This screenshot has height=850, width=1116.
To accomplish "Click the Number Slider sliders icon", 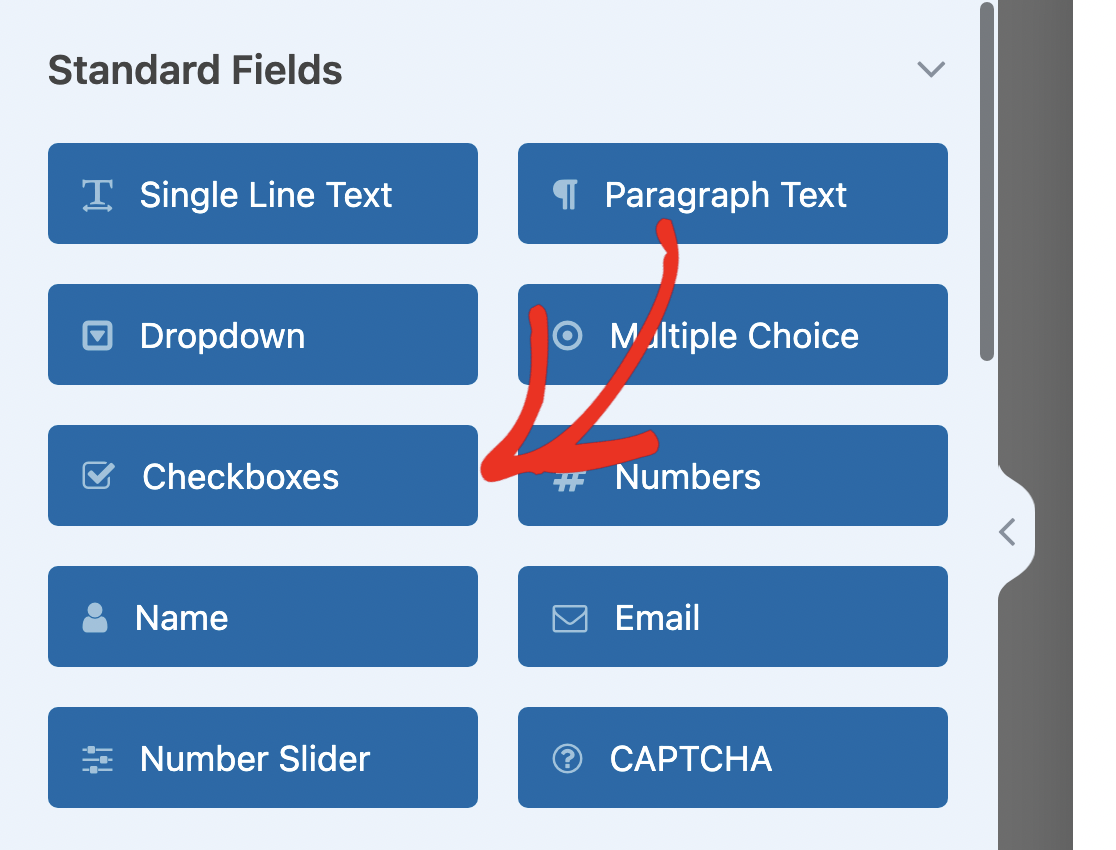I will [x=97, y=759].
